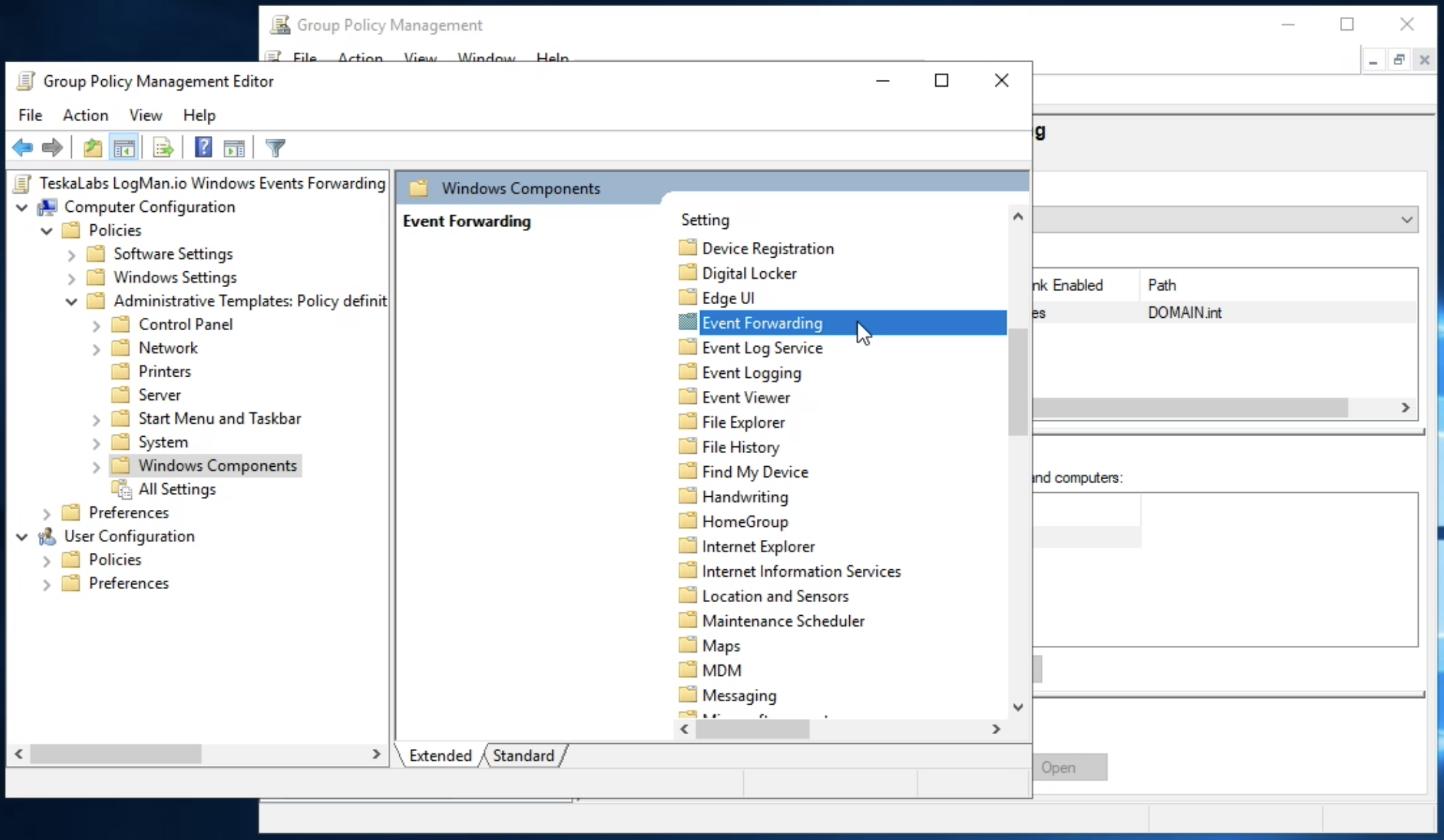Click the Up one level folder icon
The height and width of the screenshot is (840, 1444).
click(92, 147)
